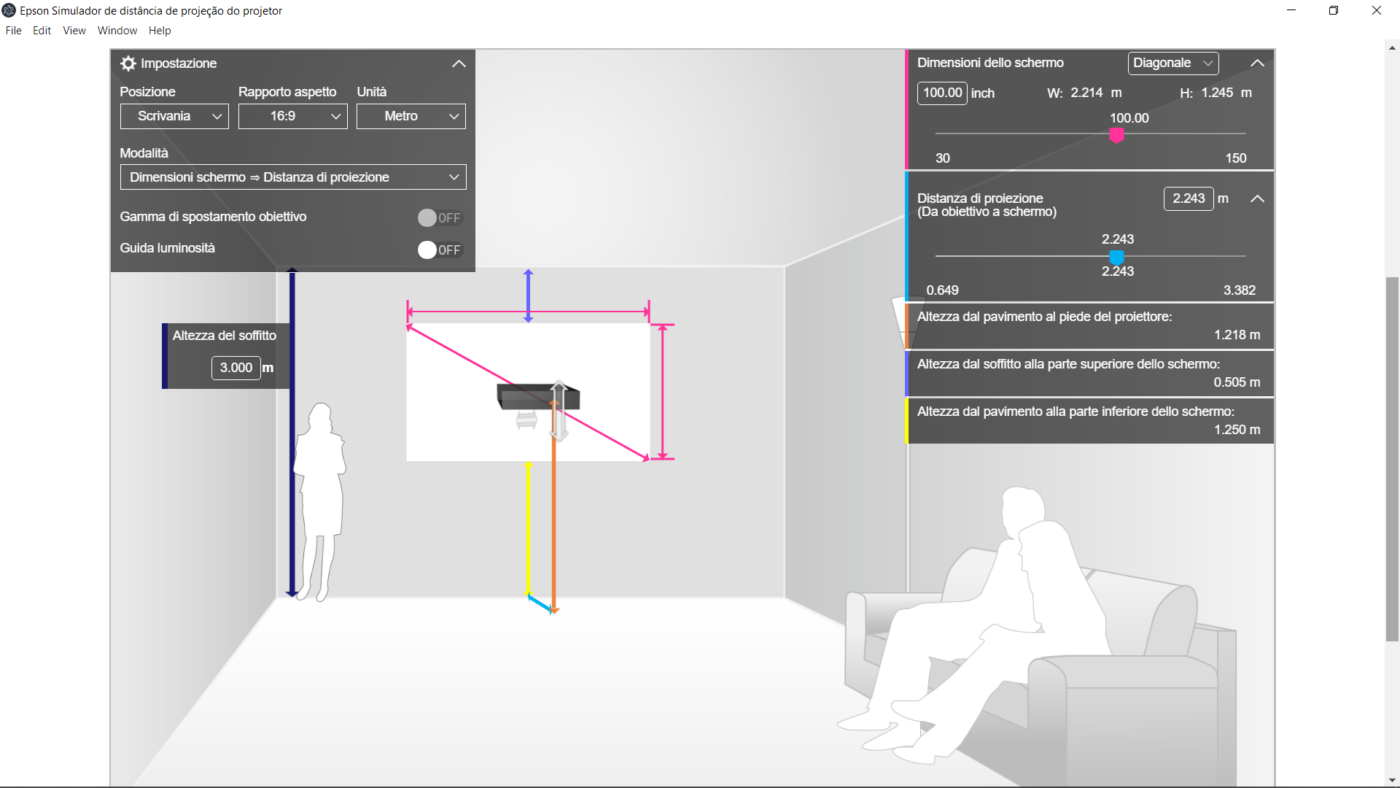The width and height of the screenshot is (1400, 788).
Task: Toggle Guida luminosità switch
Action: pyautogui.click(x=439, y=250)
